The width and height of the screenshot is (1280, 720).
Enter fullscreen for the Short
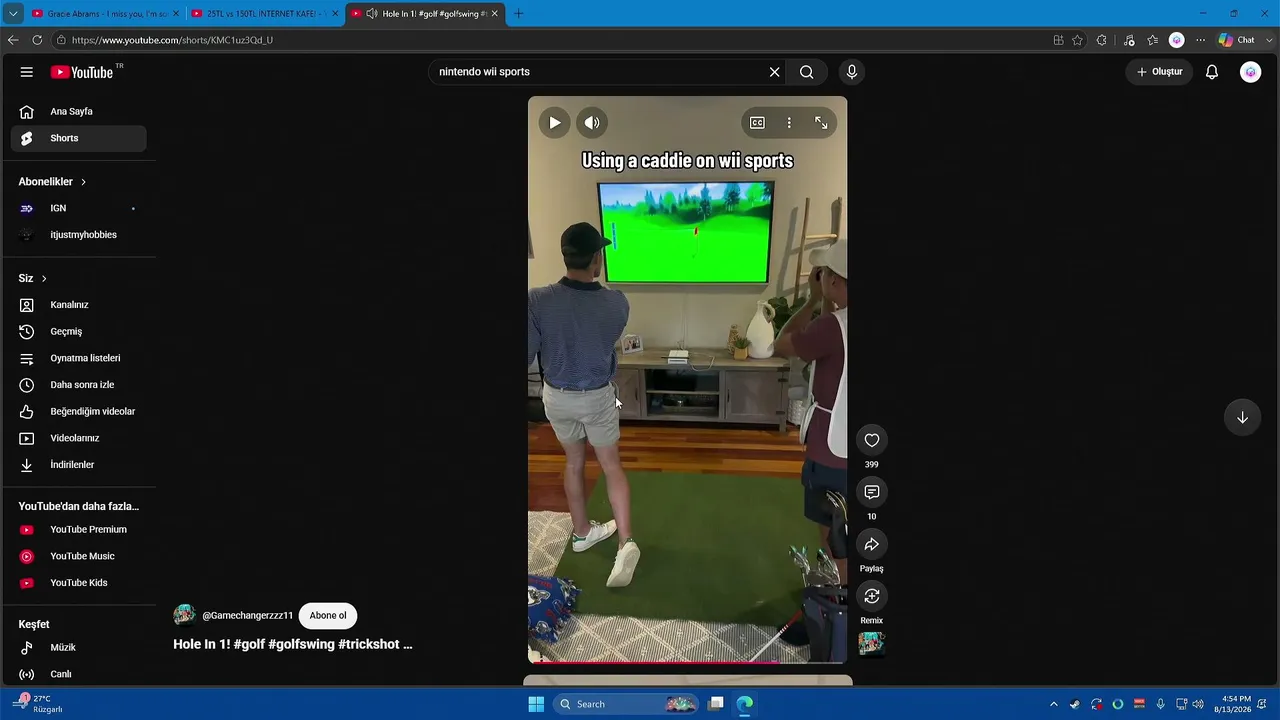(x=821, y=123)
